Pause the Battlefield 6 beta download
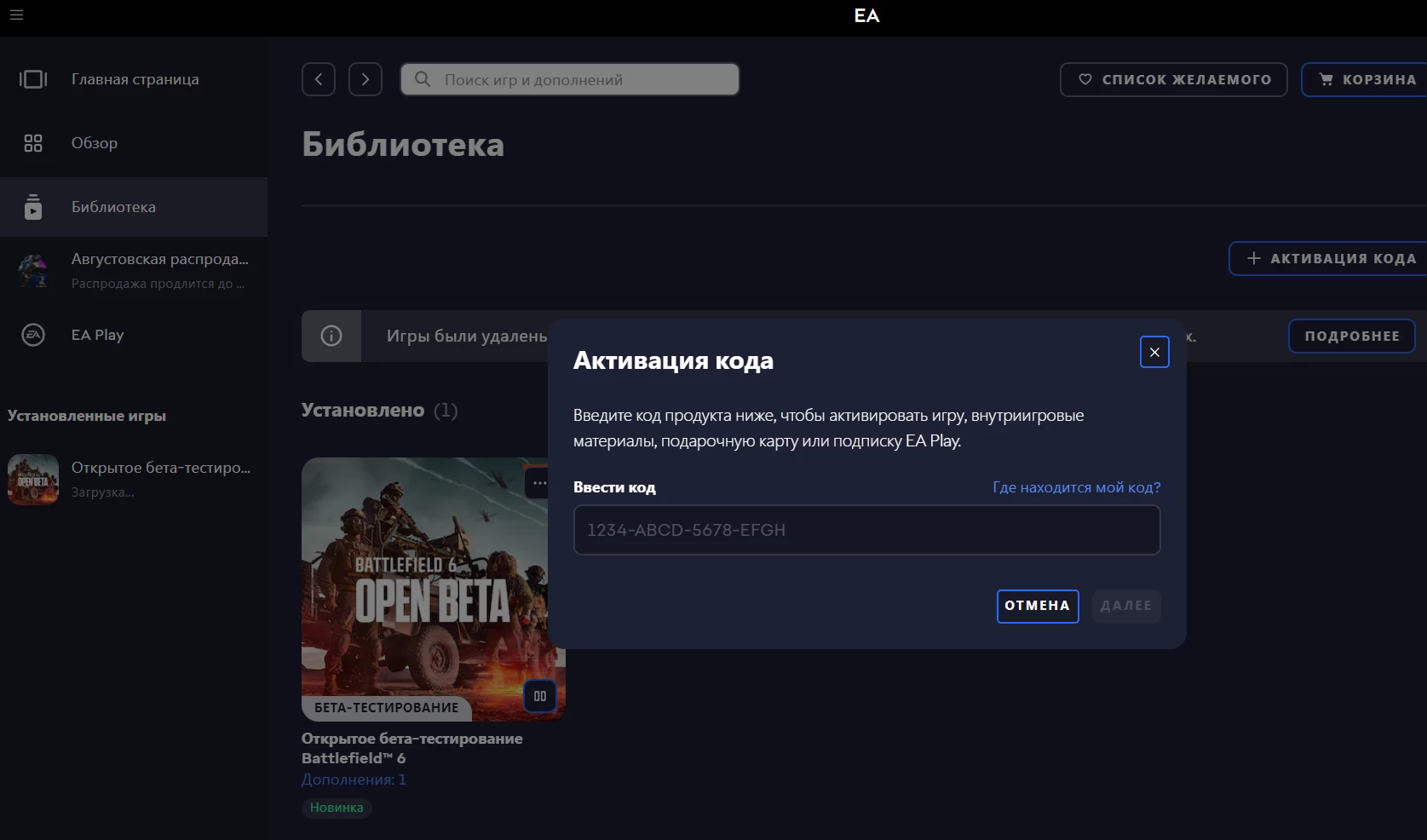This screenshot has width=1427, height=840. click(540, 696)
